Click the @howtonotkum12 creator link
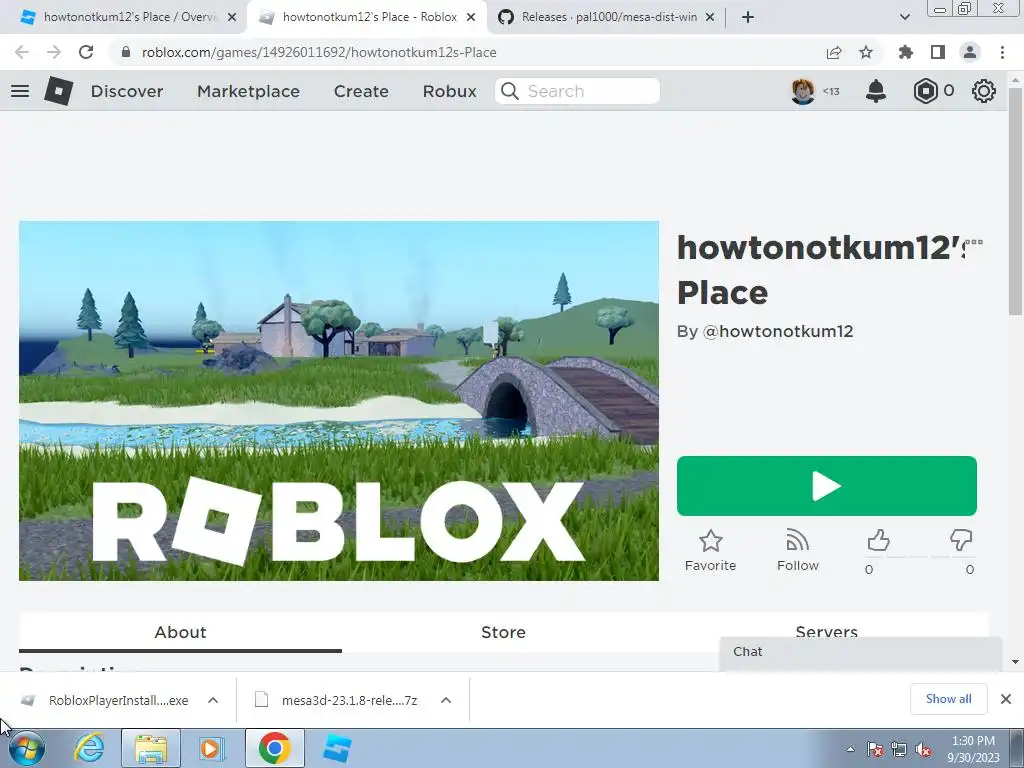This screenshot has height=768, width=1024. (x=777, y=331)
